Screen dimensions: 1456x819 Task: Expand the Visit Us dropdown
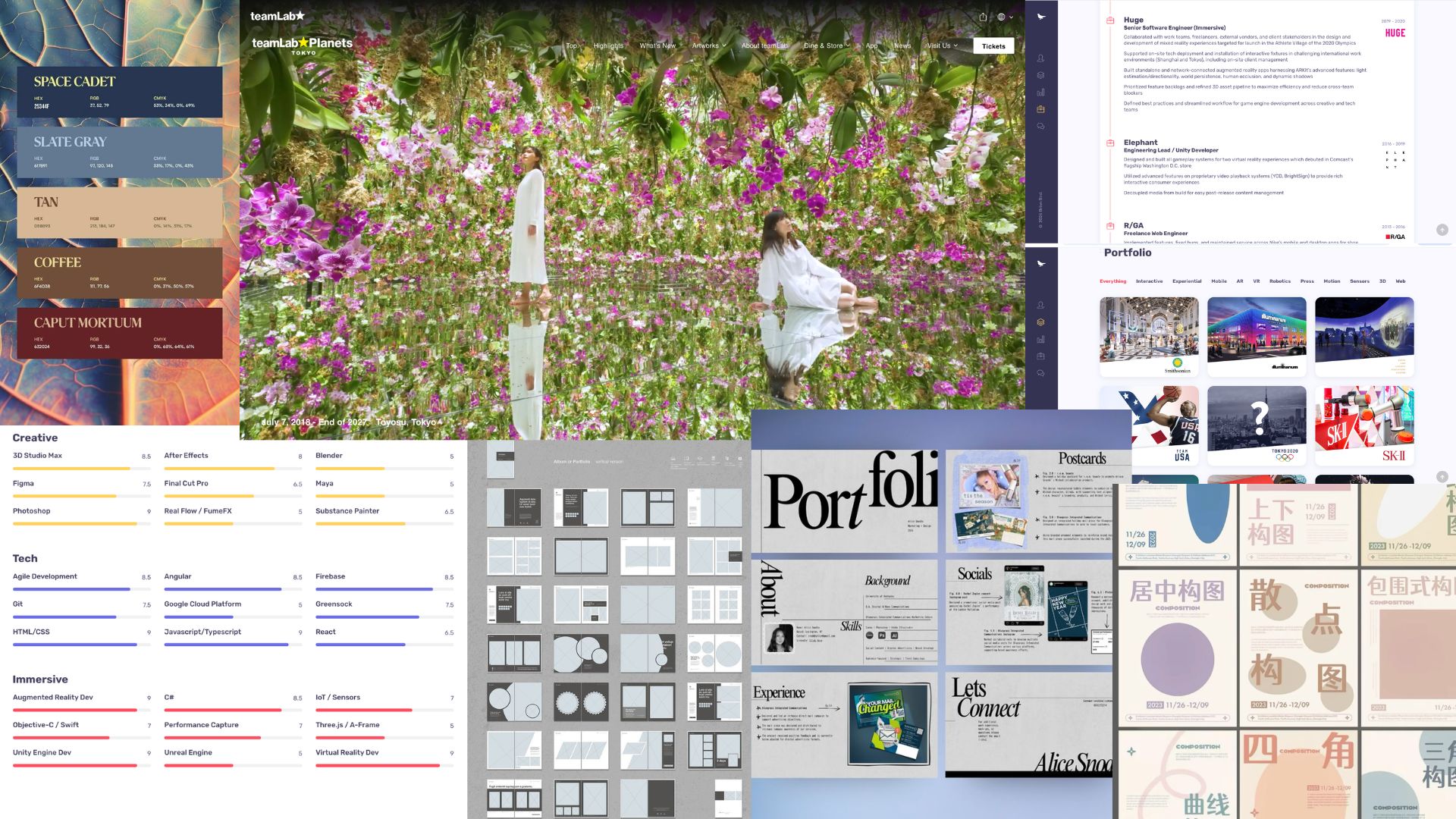pos(942,45)
